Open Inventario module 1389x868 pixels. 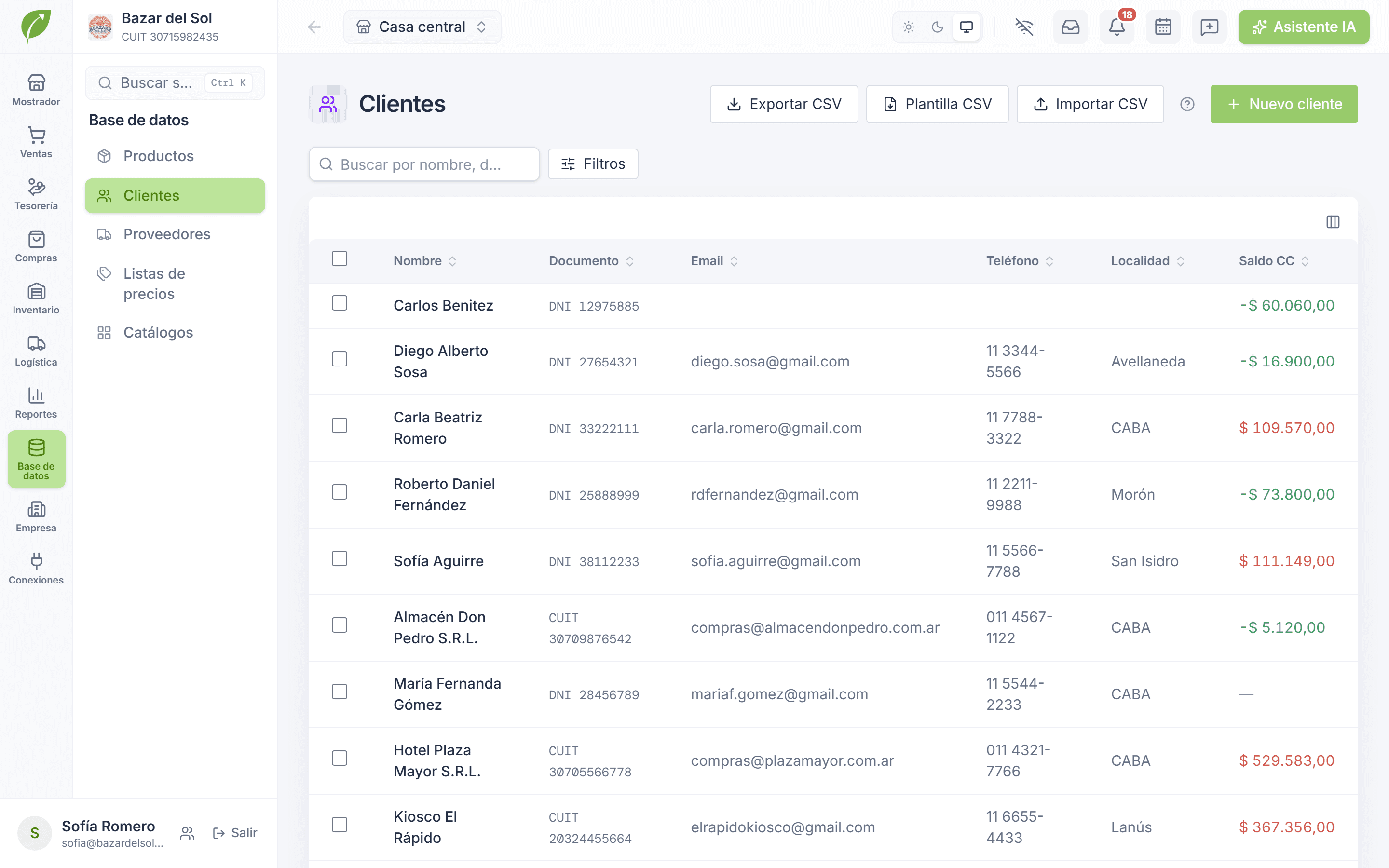point(36,299)
